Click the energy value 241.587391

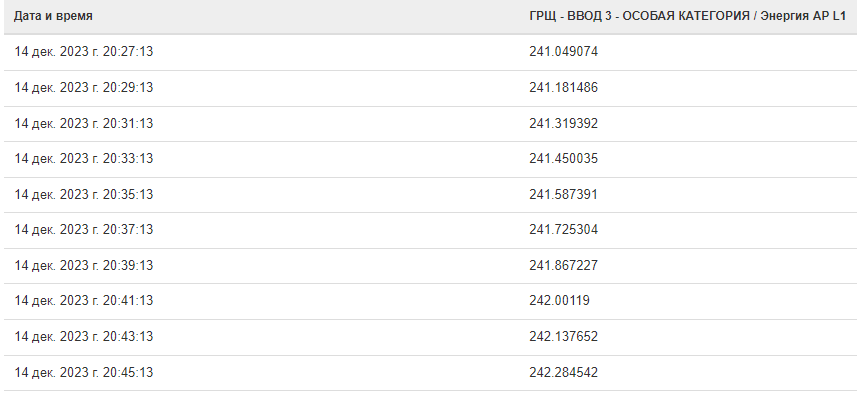click(563, 195)
